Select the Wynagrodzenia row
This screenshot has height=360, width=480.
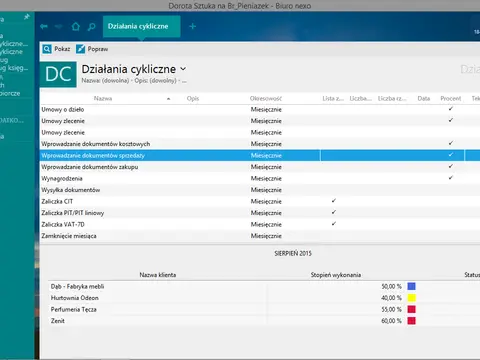pyautogui.click(x=260, y=178)
